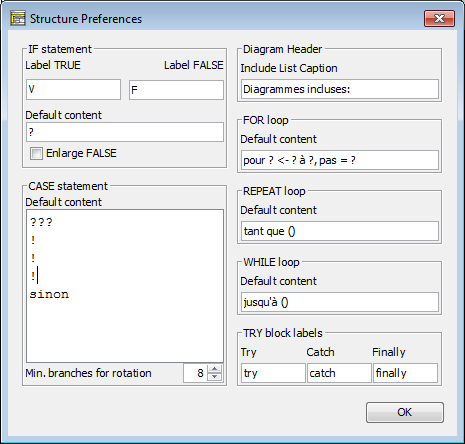Enable the Enlarge FALSE checkbox
The image size is (465, 444).
[x=36, y=154]
